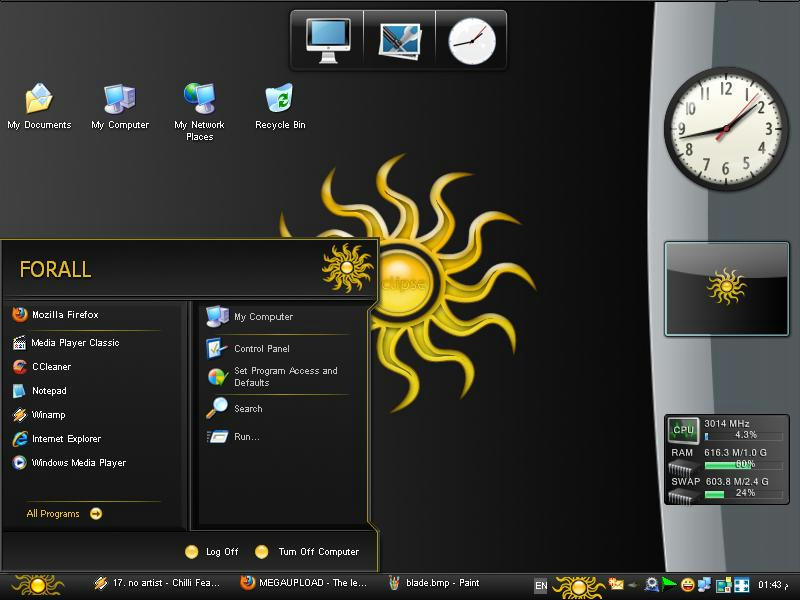The image size is (800, 600).
Task: Select the My Network Places desktop icon
Action: click(199, 112)
